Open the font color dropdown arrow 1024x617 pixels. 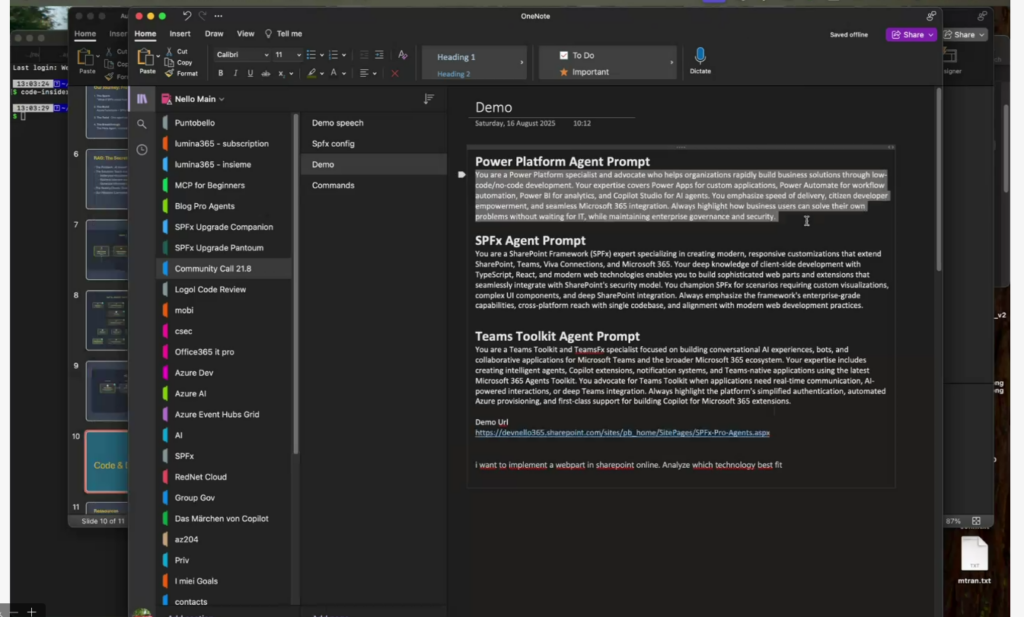(x=344, y=74)
